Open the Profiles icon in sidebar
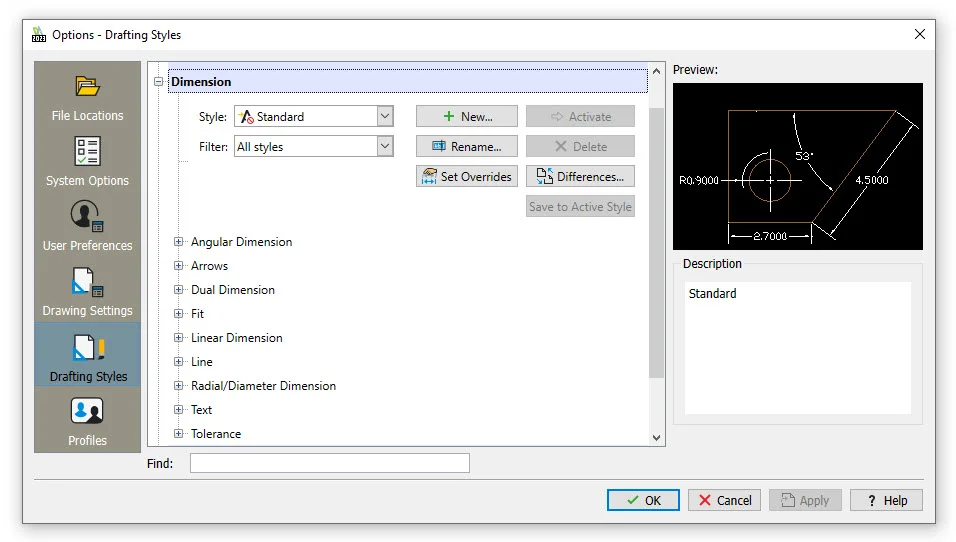956x542 pixels. click(88, 412)
